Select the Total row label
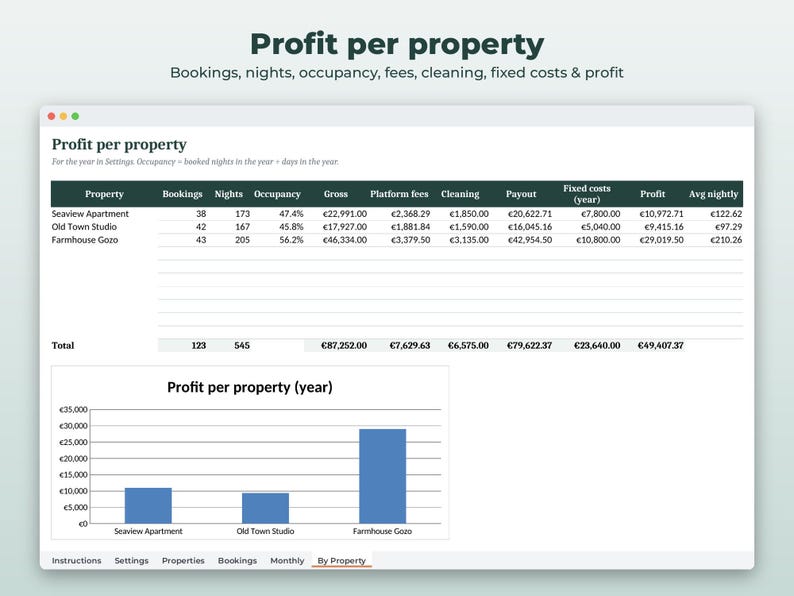This screenshot has height=596, width=794. (x=63, y=345)
